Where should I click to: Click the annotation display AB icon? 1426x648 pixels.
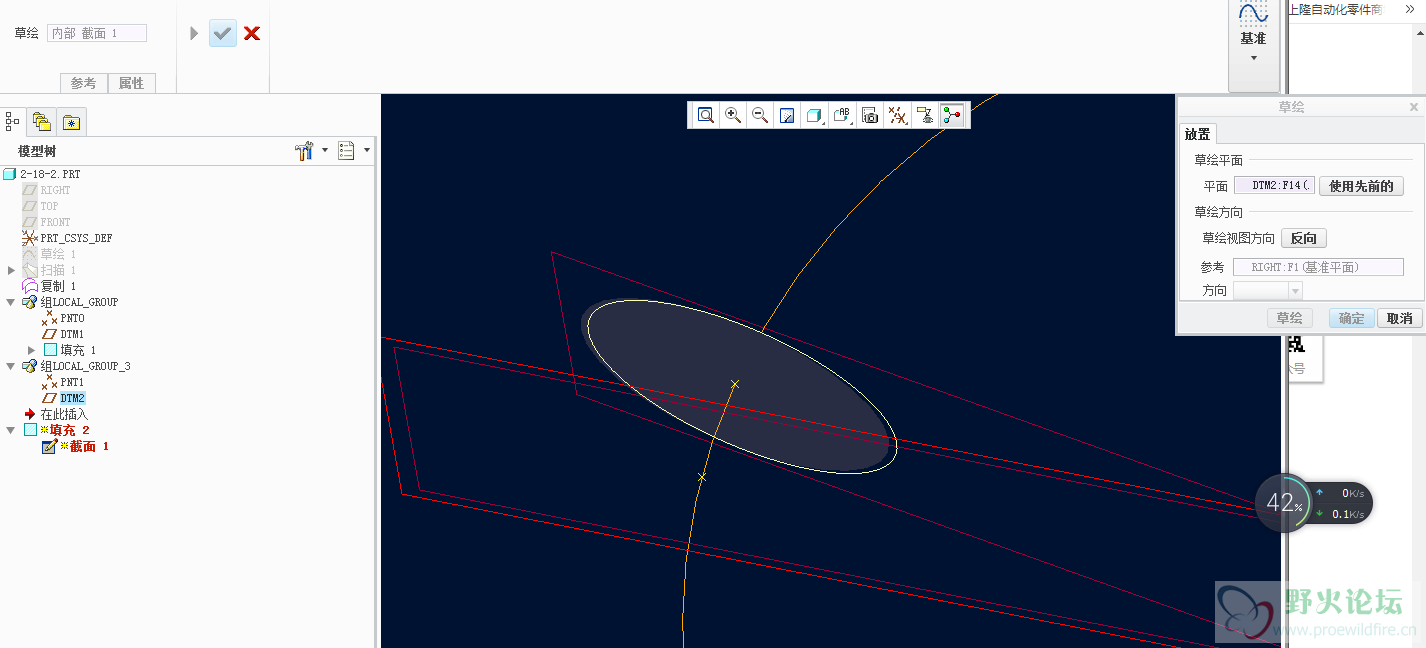coord(842,115)
